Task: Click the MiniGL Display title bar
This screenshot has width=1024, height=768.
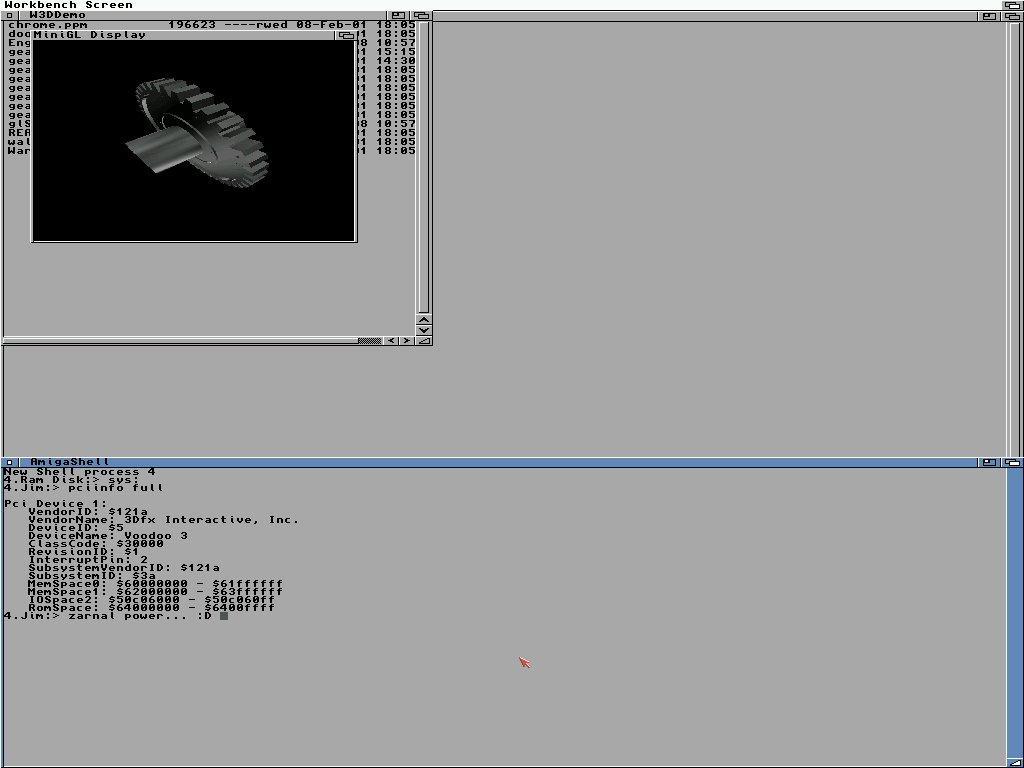Action: [184, 35]
